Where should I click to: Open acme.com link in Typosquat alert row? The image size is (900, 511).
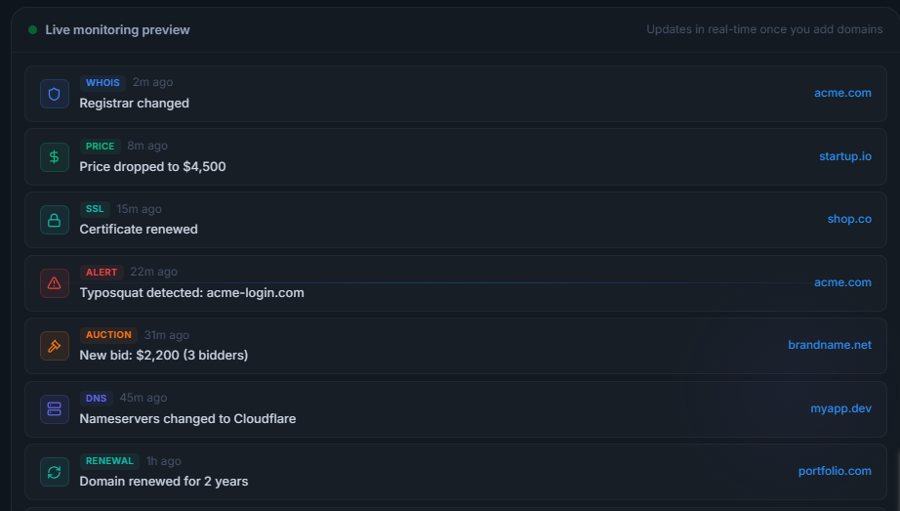click(843, 282)
